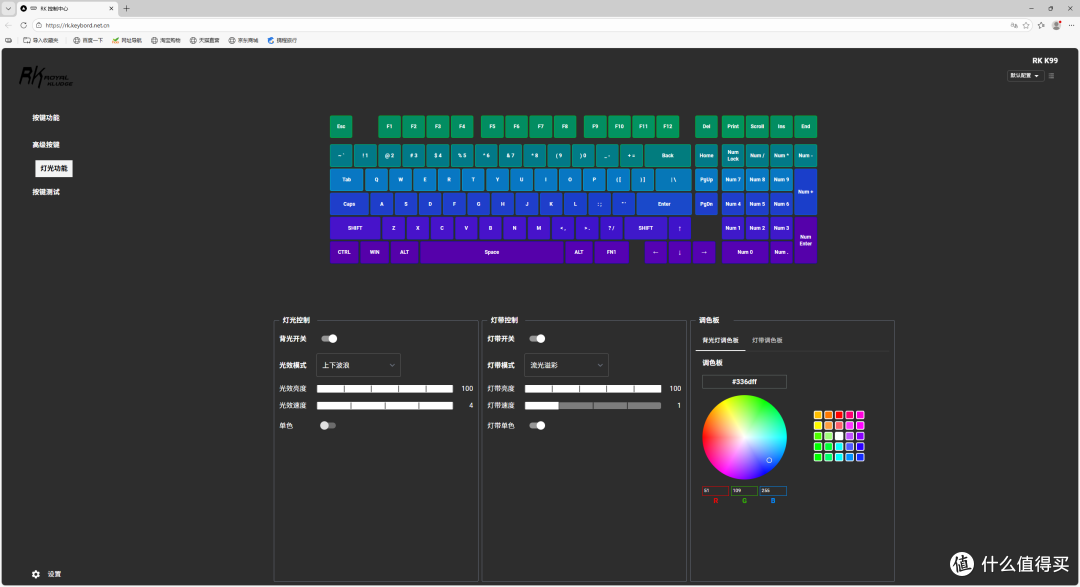Screen dimensions: 1080x587
Task: Open the browser more options menu
Action: [1071, 25]
